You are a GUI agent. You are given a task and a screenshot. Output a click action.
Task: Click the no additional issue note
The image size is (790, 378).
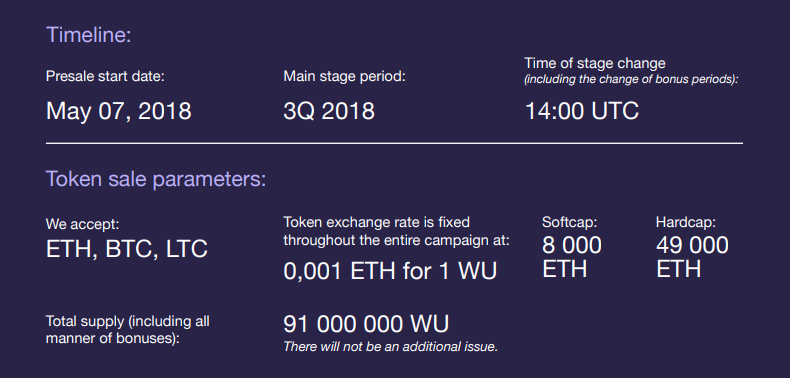(390, 347)
